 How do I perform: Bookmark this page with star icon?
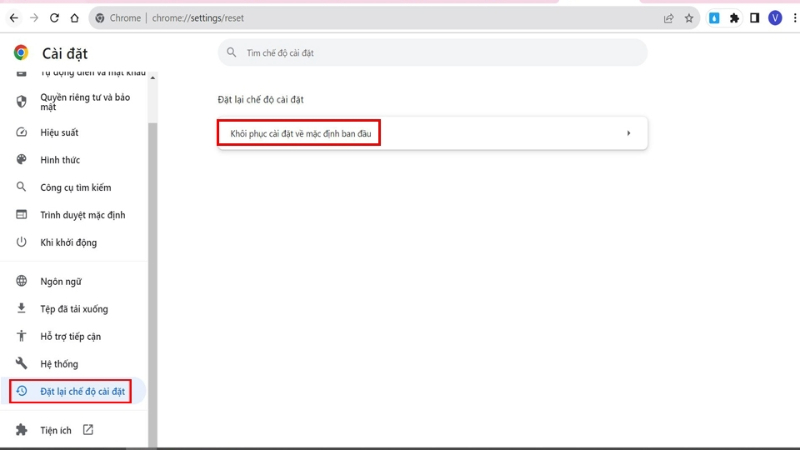(689, 18)
